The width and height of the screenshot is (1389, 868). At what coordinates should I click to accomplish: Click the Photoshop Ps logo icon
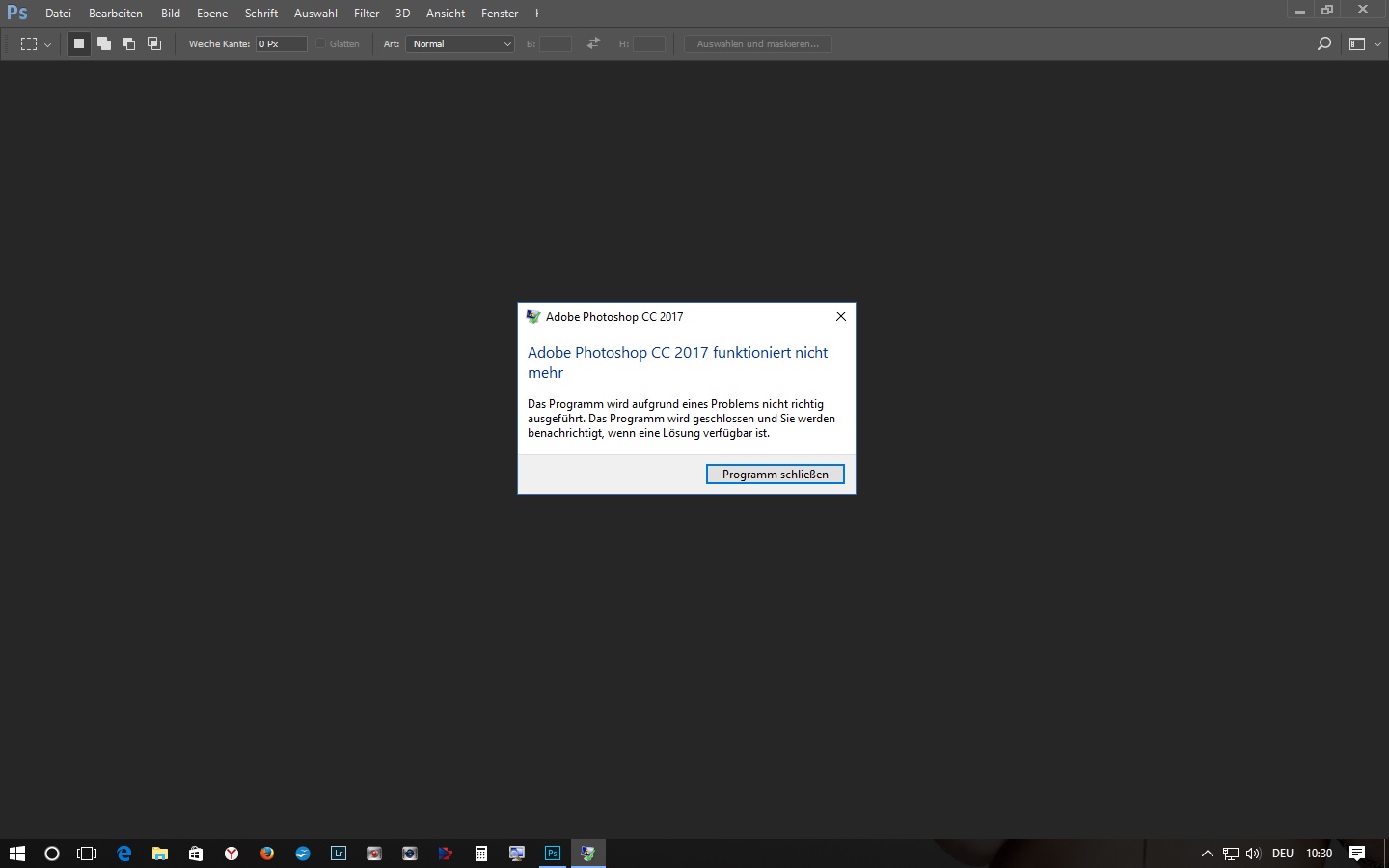click(x=17, y=13)
